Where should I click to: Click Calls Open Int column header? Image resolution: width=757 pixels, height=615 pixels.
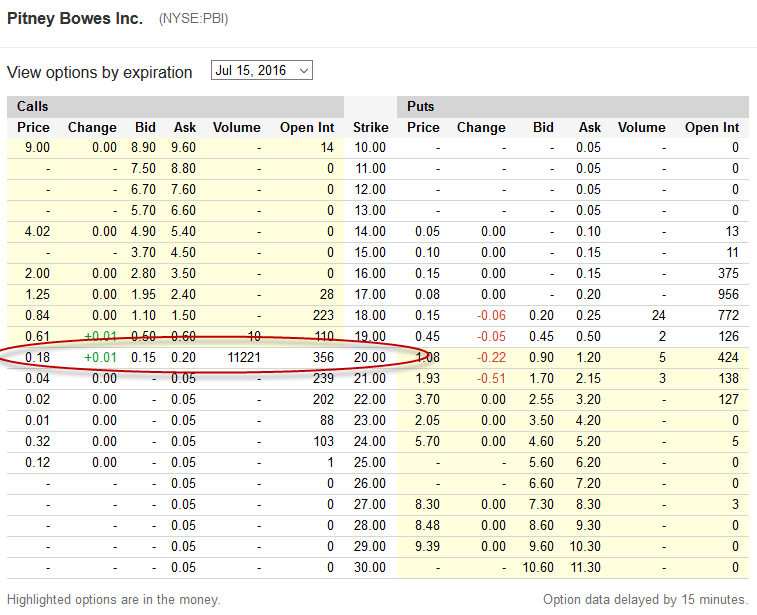(307, 127)
